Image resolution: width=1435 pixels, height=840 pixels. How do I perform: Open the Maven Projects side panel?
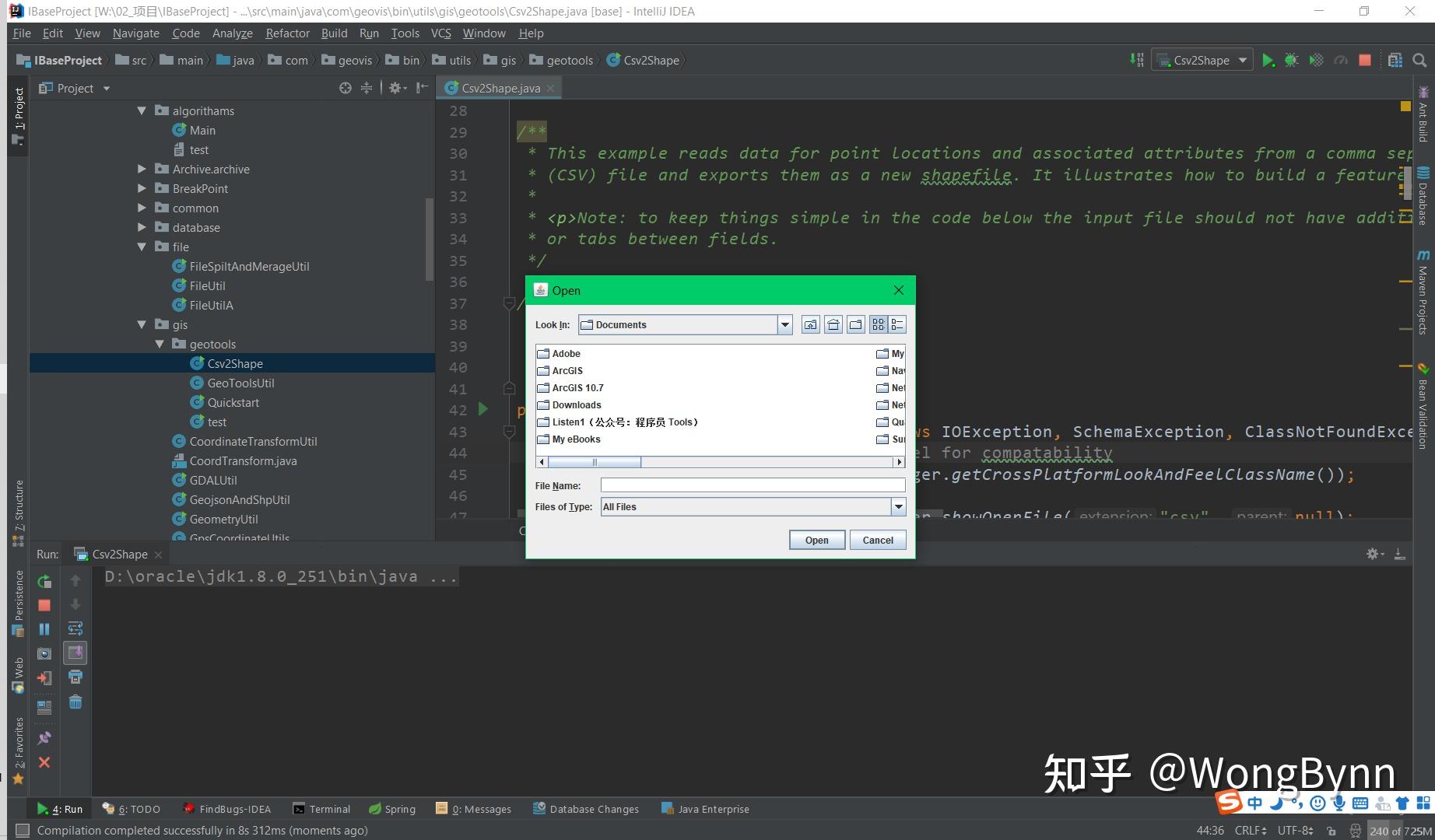(1423, 292)
